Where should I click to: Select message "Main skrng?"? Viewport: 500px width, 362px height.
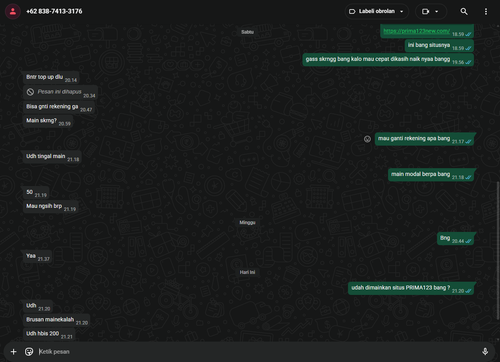coord(48,121)
